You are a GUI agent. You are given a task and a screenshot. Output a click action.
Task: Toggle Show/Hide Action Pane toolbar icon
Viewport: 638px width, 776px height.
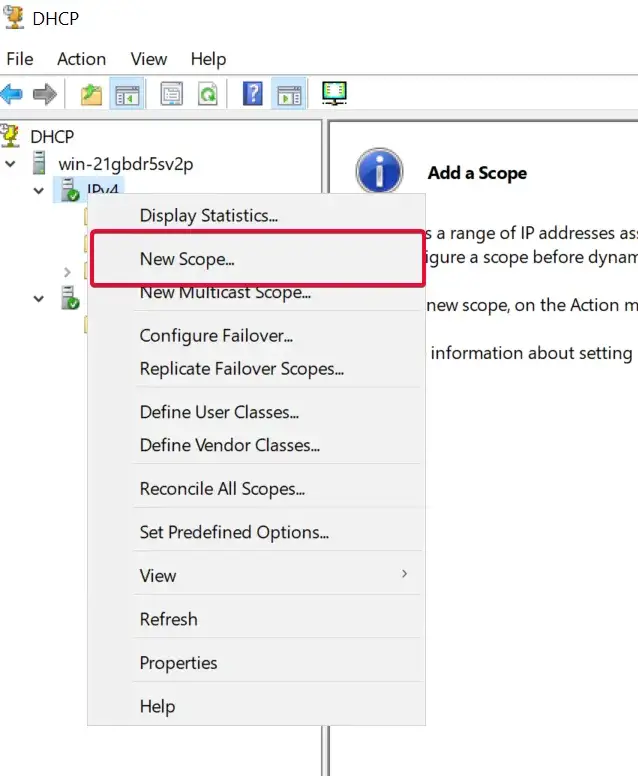(x=288, y=95)
